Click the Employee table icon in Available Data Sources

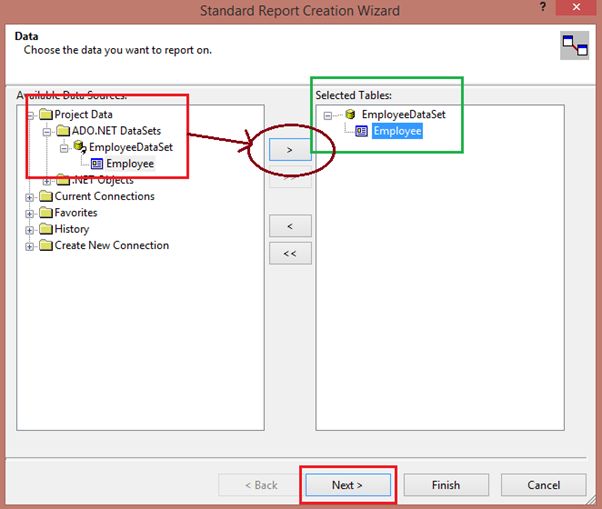pos(97,164)
